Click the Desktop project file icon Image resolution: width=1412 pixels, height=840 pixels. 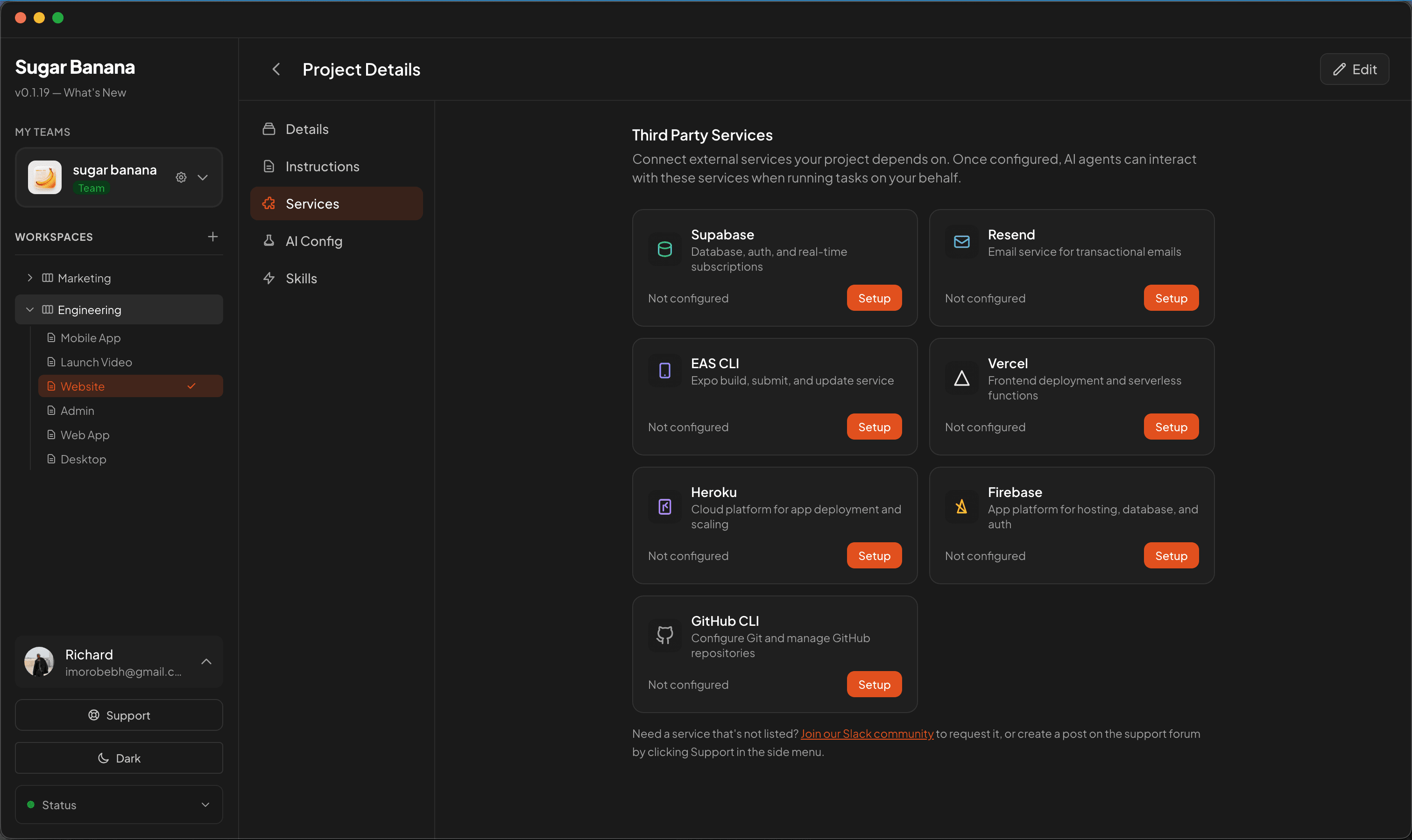pos(51,459)
